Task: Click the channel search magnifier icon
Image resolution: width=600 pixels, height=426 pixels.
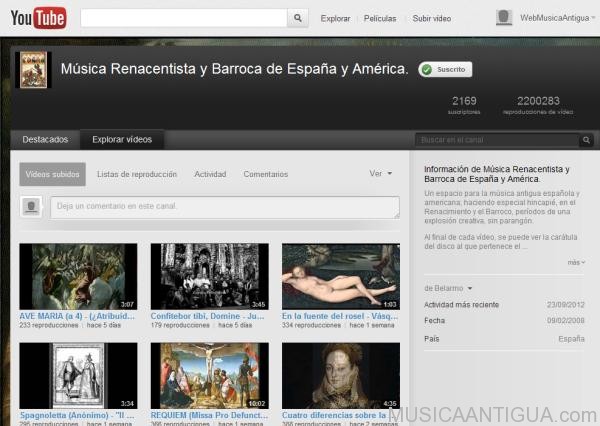Action: [x=586, y=140]
